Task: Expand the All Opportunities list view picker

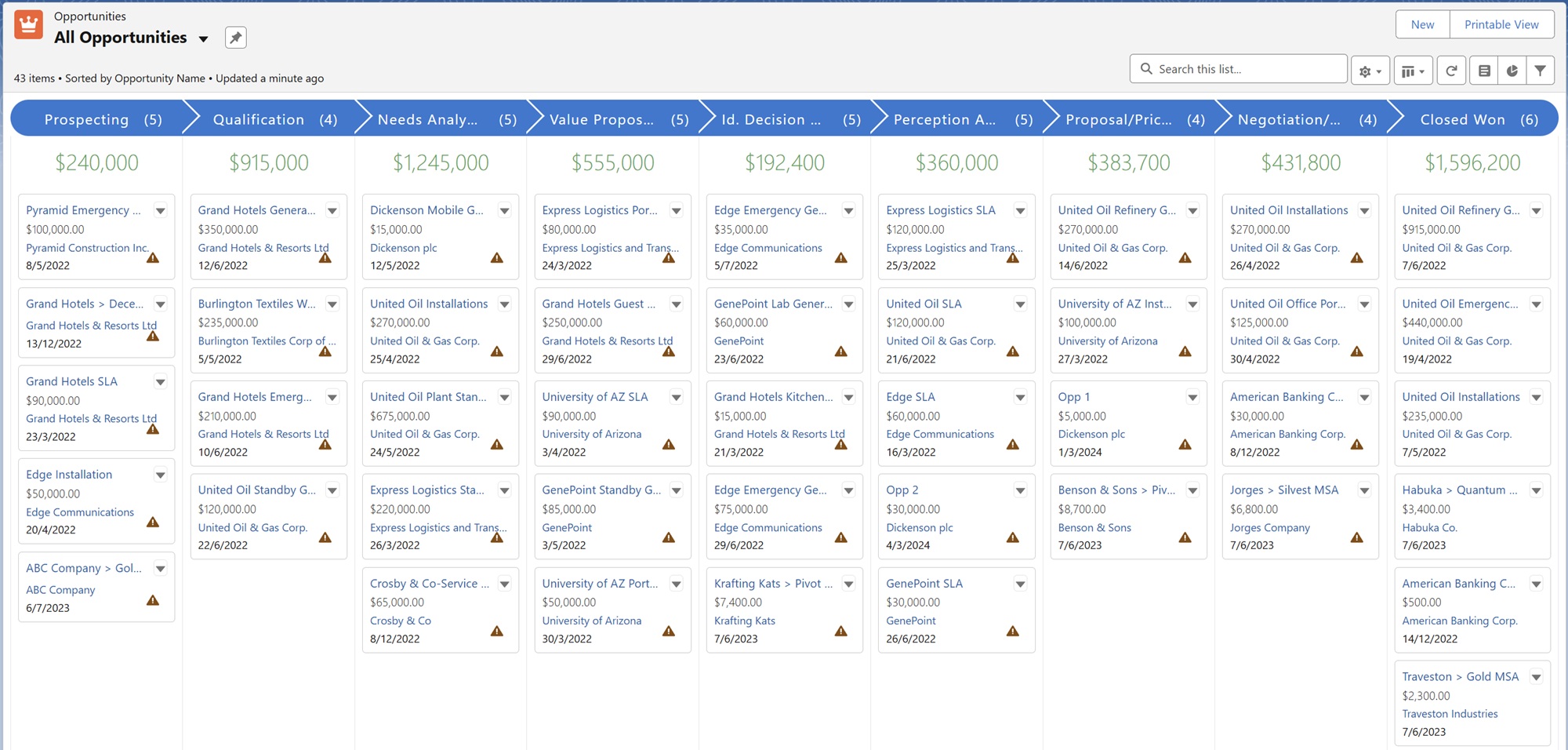Action: [204, 38]
